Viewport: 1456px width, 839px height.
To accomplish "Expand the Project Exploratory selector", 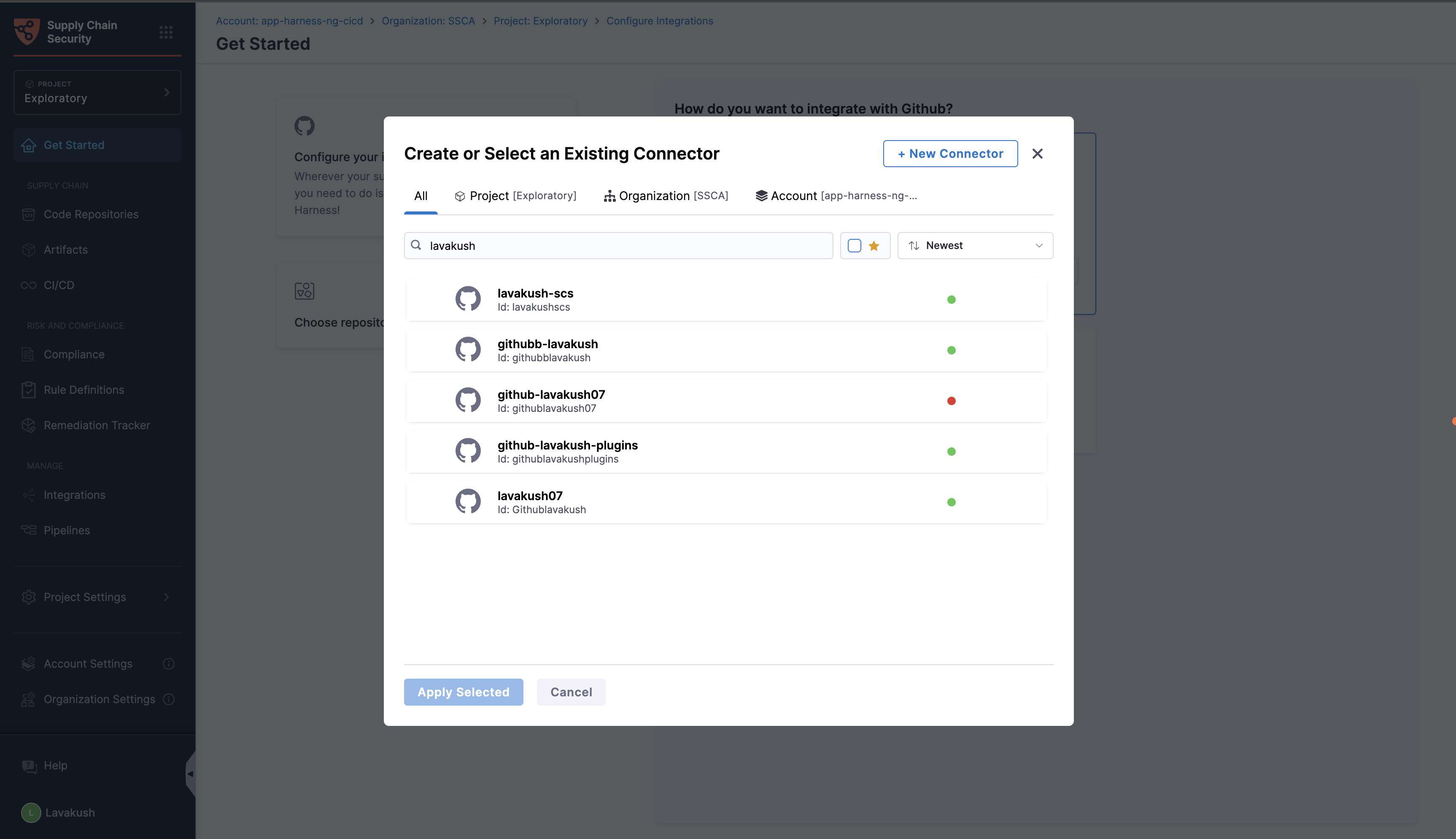I will click(x=97, y=92).
